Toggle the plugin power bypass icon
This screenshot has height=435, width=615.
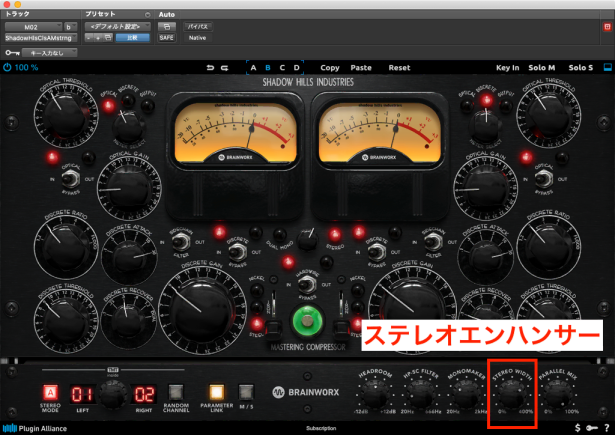coord(7,68)
